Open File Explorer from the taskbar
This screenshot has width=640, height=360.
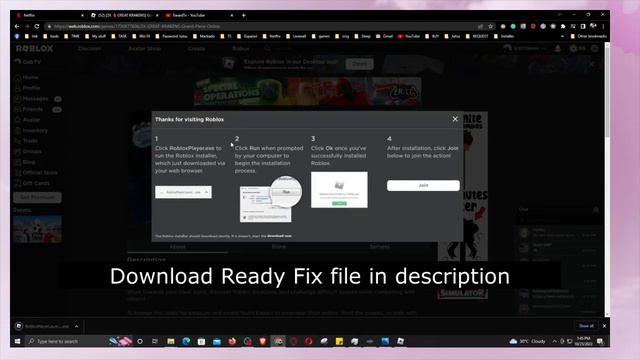click(171, 341)
